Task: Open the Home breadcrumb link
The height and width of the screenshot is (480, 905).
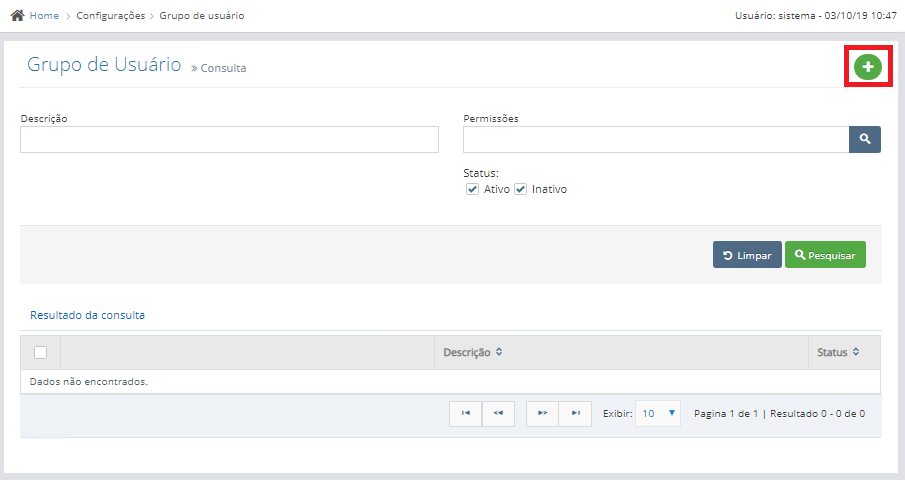Action: [44, 16]
